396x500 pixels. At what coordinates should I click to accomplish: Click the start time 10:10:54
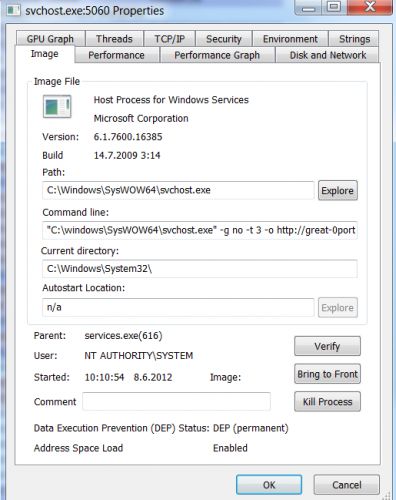(x=104, y=377)
